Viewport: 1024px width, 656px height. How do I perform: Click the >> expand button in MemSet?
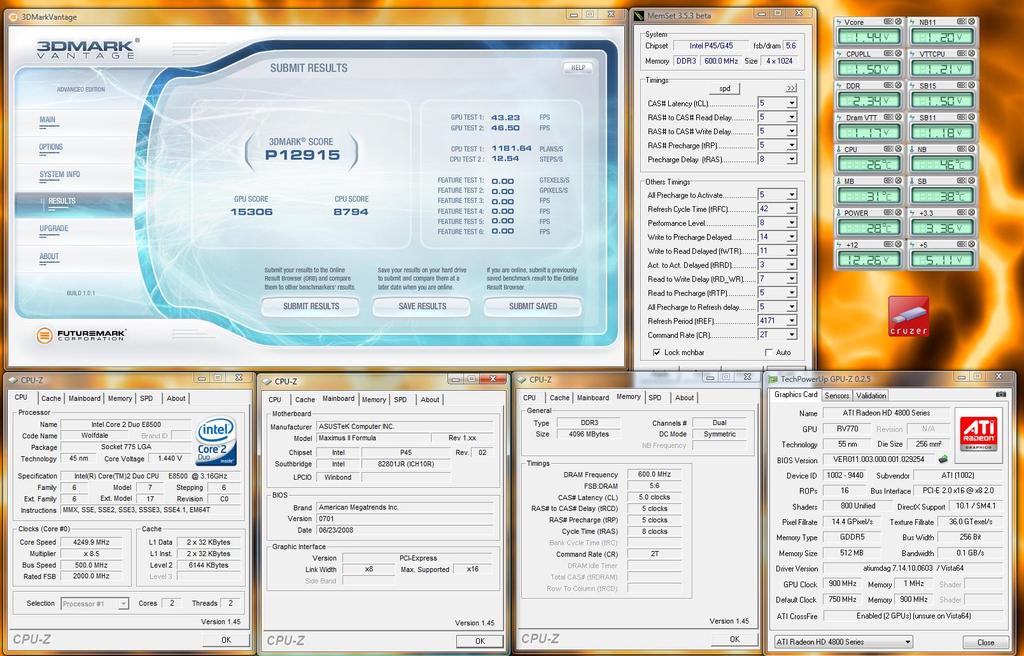(x=791, y=88)
